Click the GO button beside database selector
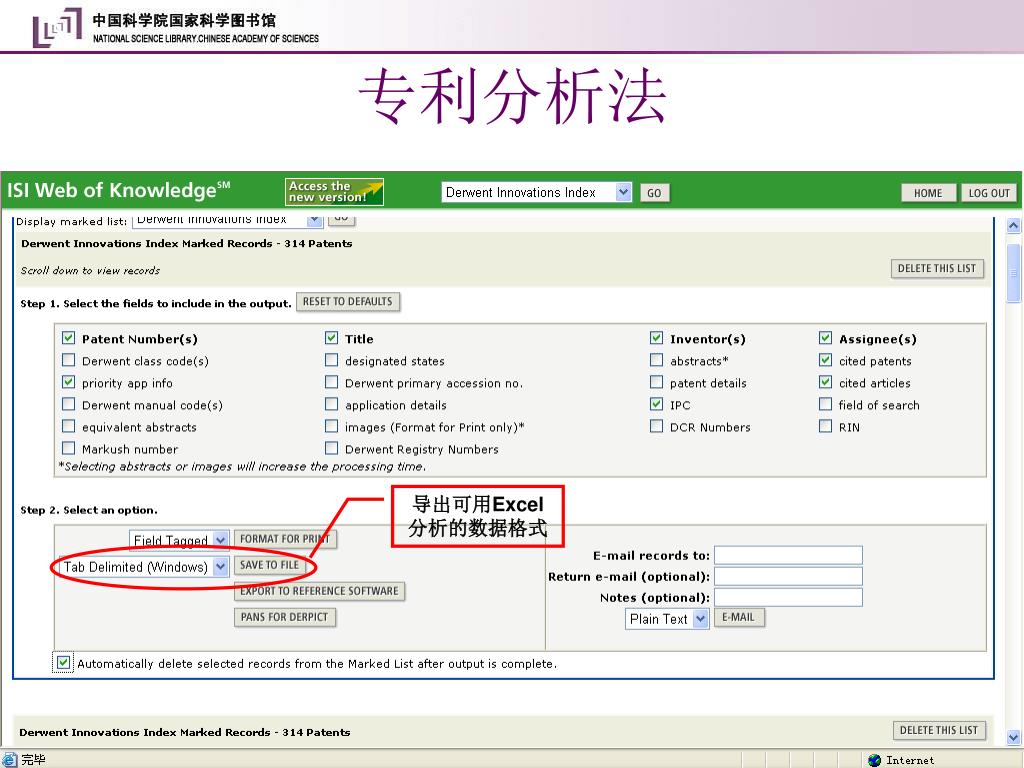1024x768 pixels. pos(654,193)
